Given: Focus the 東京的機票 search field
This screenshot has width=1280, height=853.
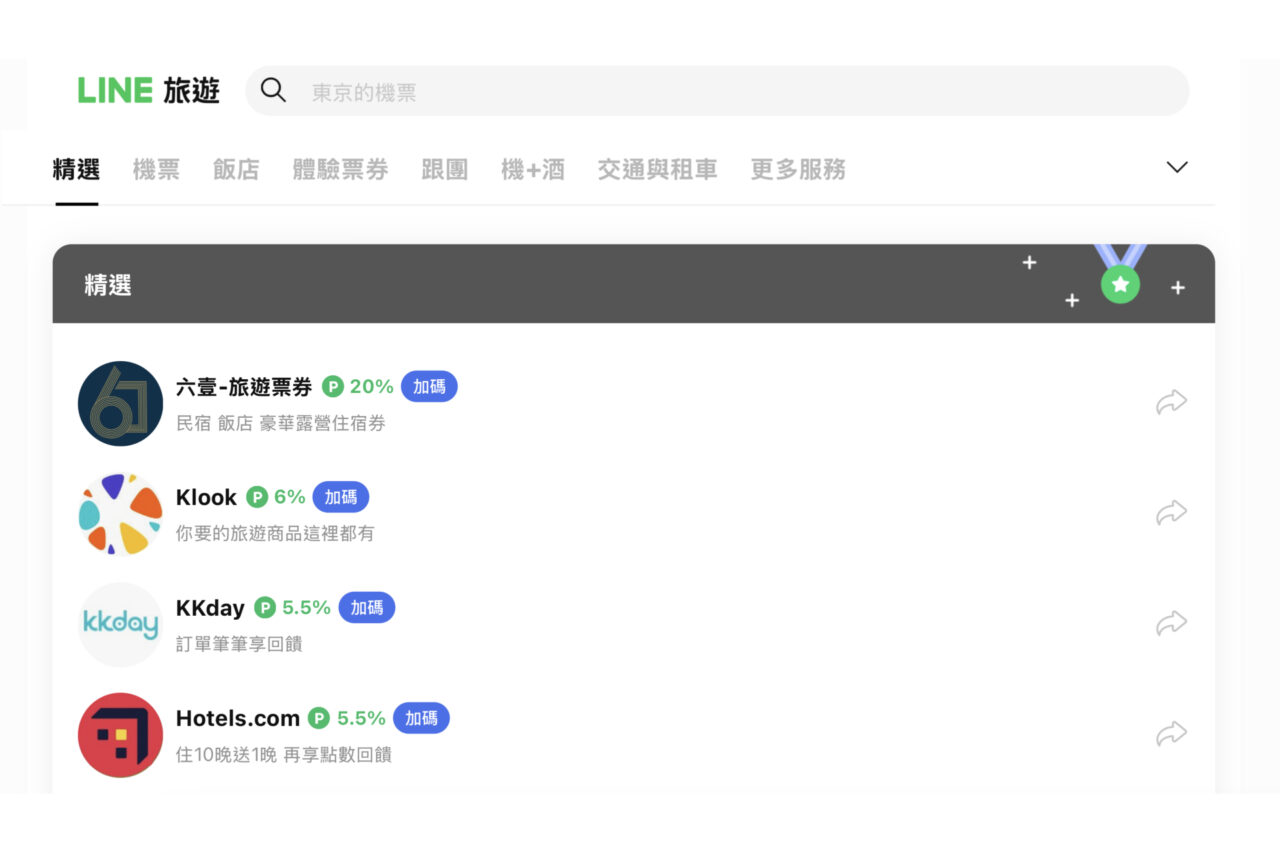Looking at the screenshot, I should click(x=717, y=91).
